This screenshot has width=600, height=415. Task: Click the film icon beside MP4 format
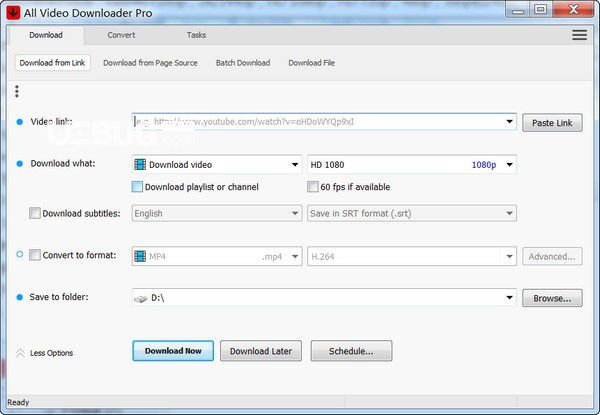pyautogui.click(x=140, y=256)
